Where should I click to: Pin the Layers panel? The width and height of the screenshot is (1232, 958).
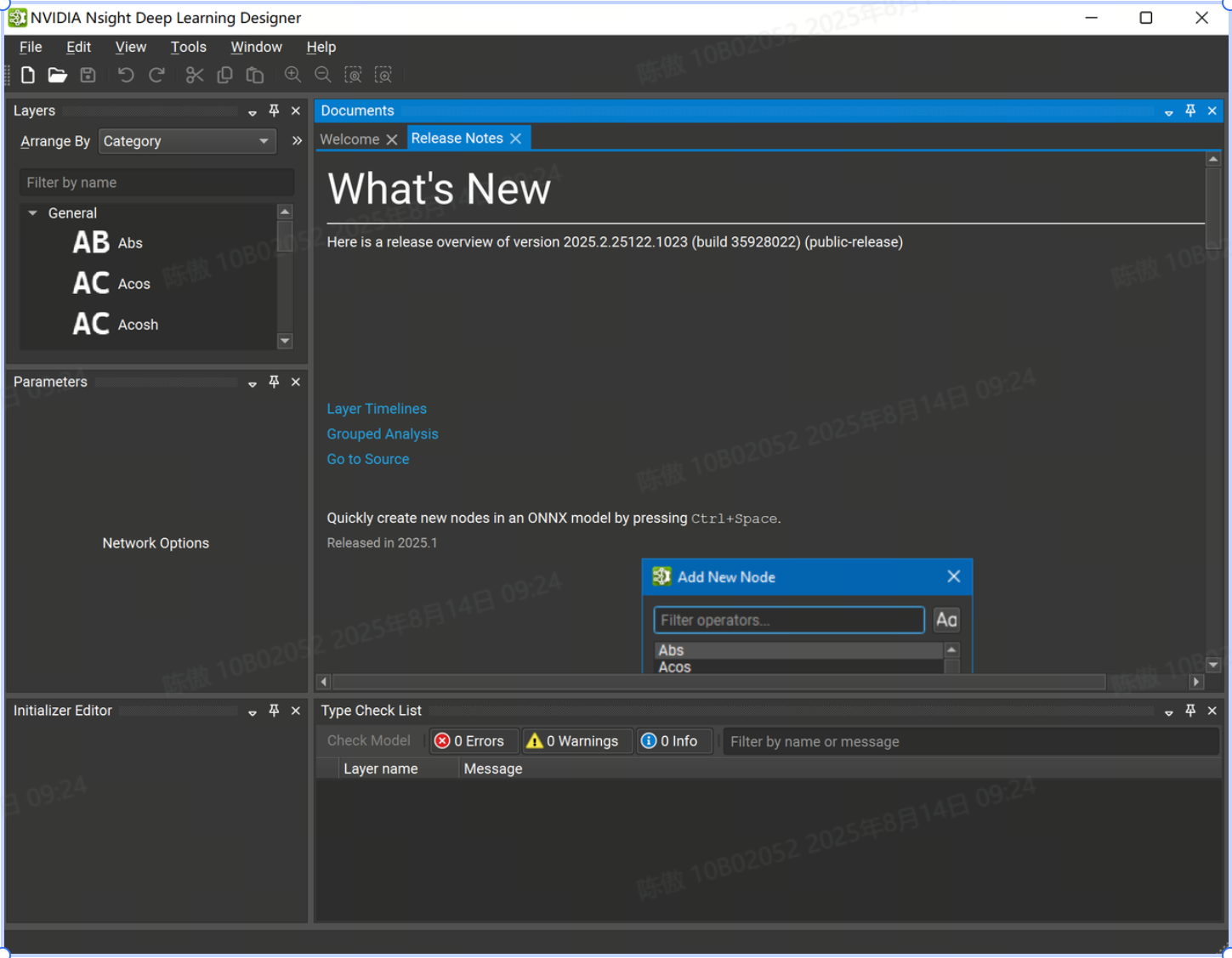[x=274, y=111]
